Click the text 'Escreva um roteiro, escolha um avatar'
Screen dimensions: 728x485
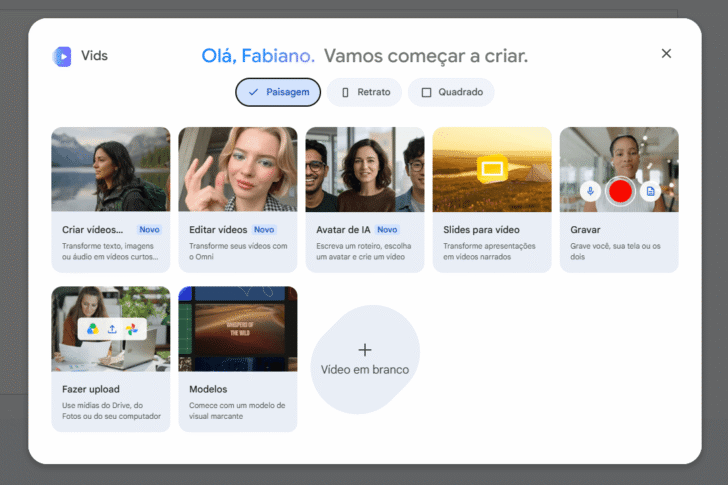[363, 251]
